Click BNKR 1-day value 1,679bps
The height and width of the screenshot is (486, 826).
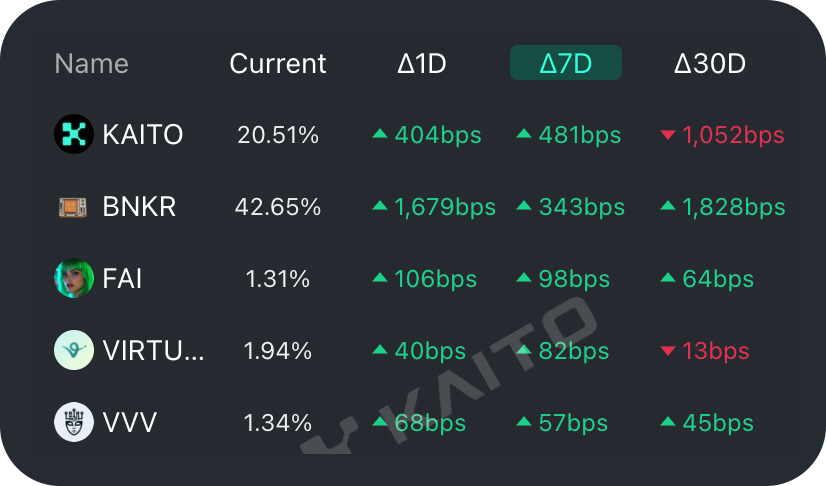click(445, 207)
